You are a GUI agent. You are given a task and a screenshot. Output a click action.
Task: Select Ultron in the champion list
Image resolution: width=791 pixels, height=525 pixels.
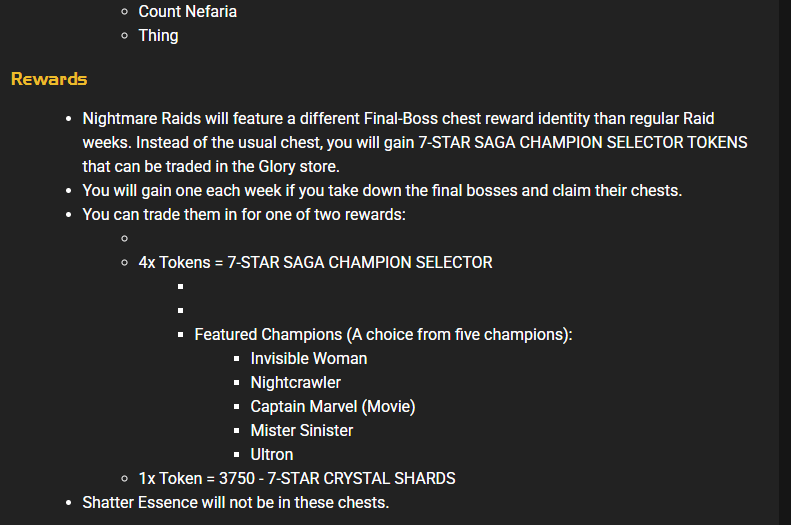pyautogui.click(x=272, y=455)
